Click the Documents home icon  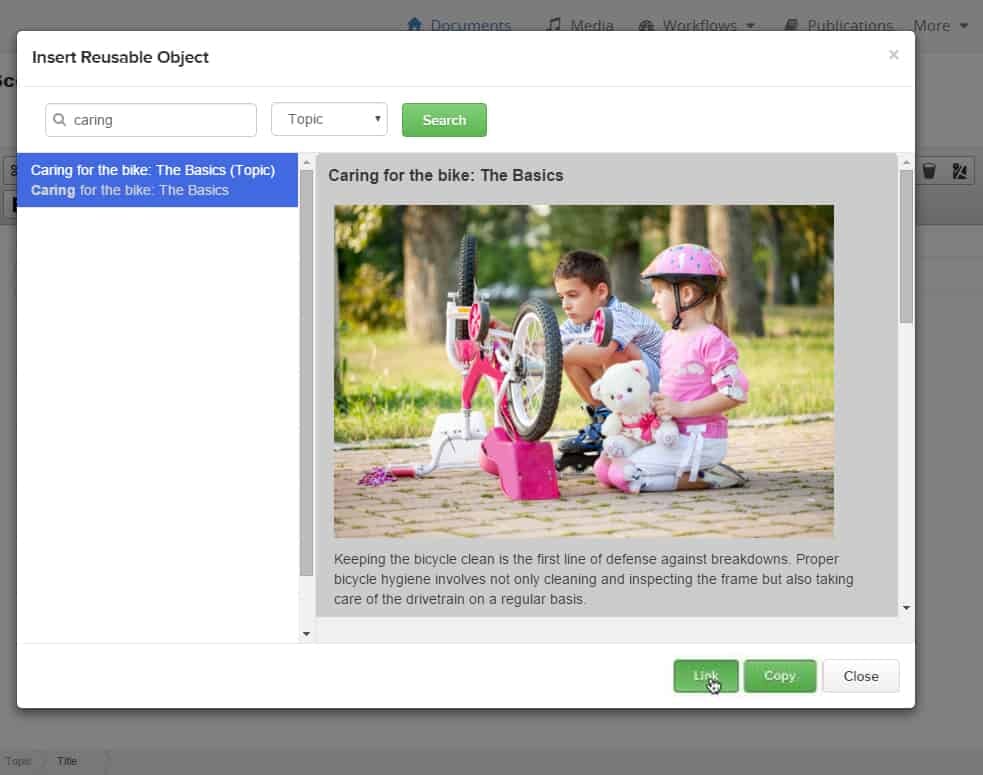[x=414, y=25]
